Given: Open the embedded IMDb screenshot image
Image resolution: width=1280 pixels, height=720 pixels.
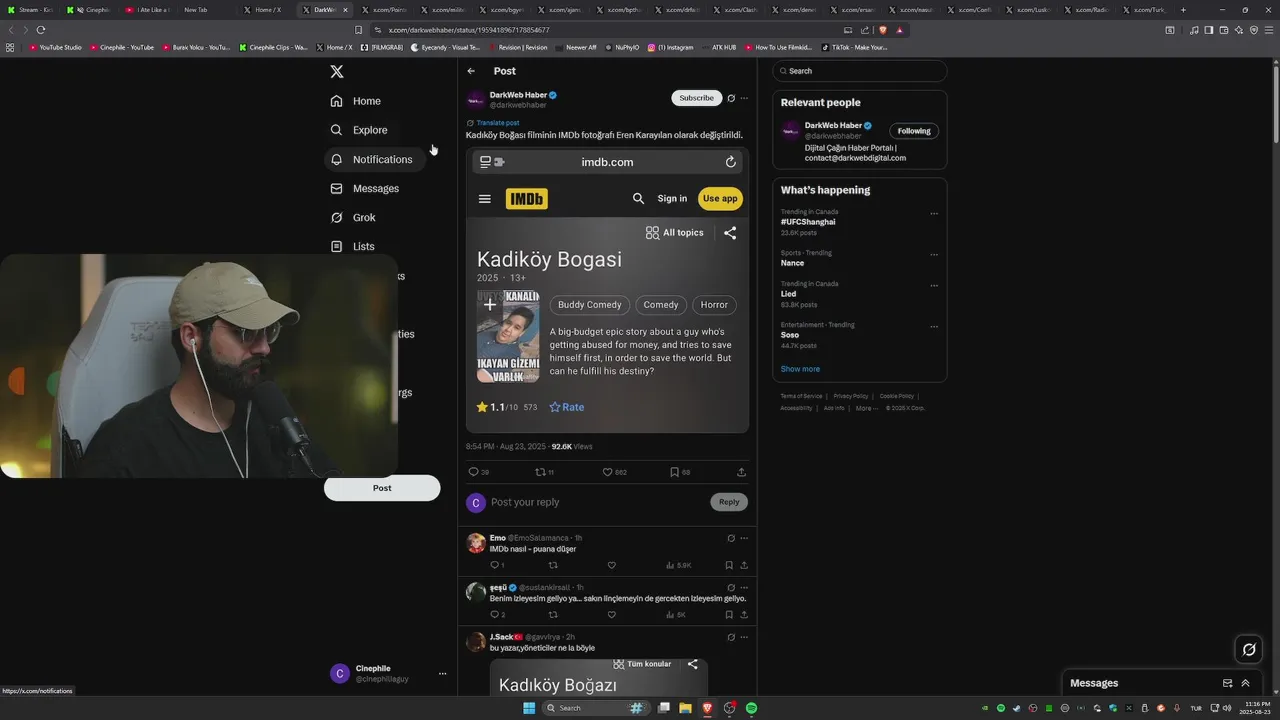Looking at the screenshot, I should coord(607,290).
